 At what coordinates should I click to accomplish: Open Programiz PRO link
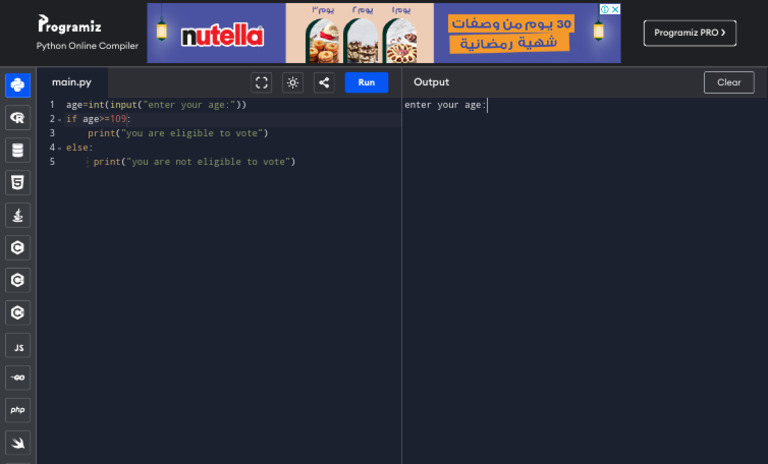[689, 33]
